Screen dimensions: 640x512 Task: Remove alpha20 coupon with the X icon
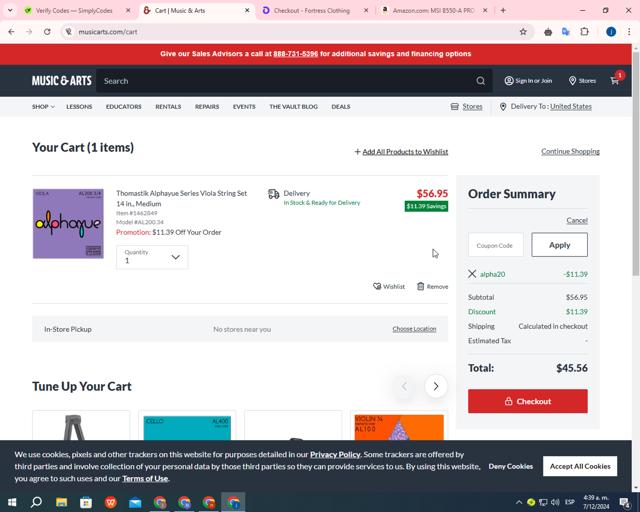pyautogui.click(x=472, y=274)
